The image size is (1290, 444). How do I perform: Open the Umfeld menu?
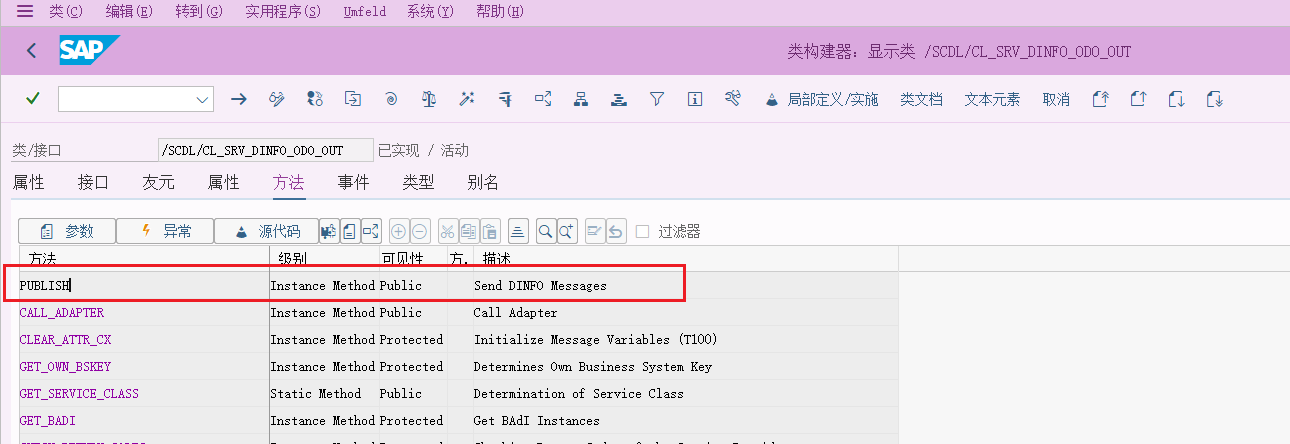[364, 11]
